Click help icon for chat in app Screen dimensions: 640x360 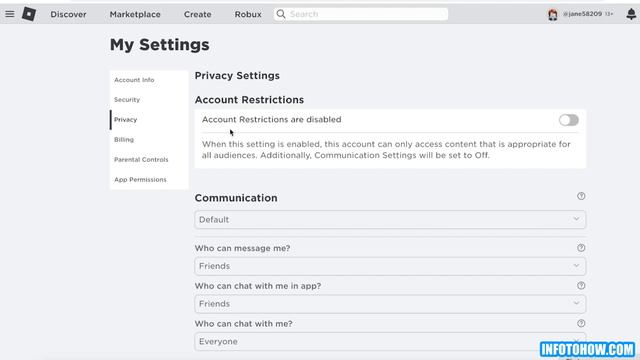tap(581, 286)
